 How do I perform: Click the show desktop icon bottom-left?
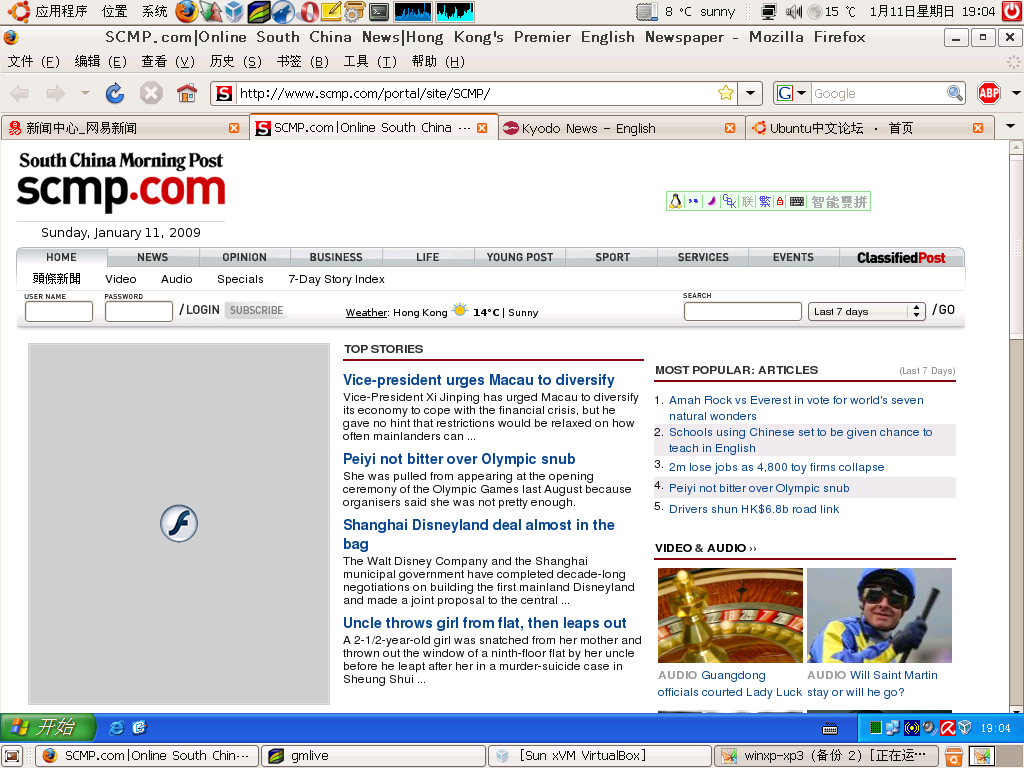coord(12,756)
